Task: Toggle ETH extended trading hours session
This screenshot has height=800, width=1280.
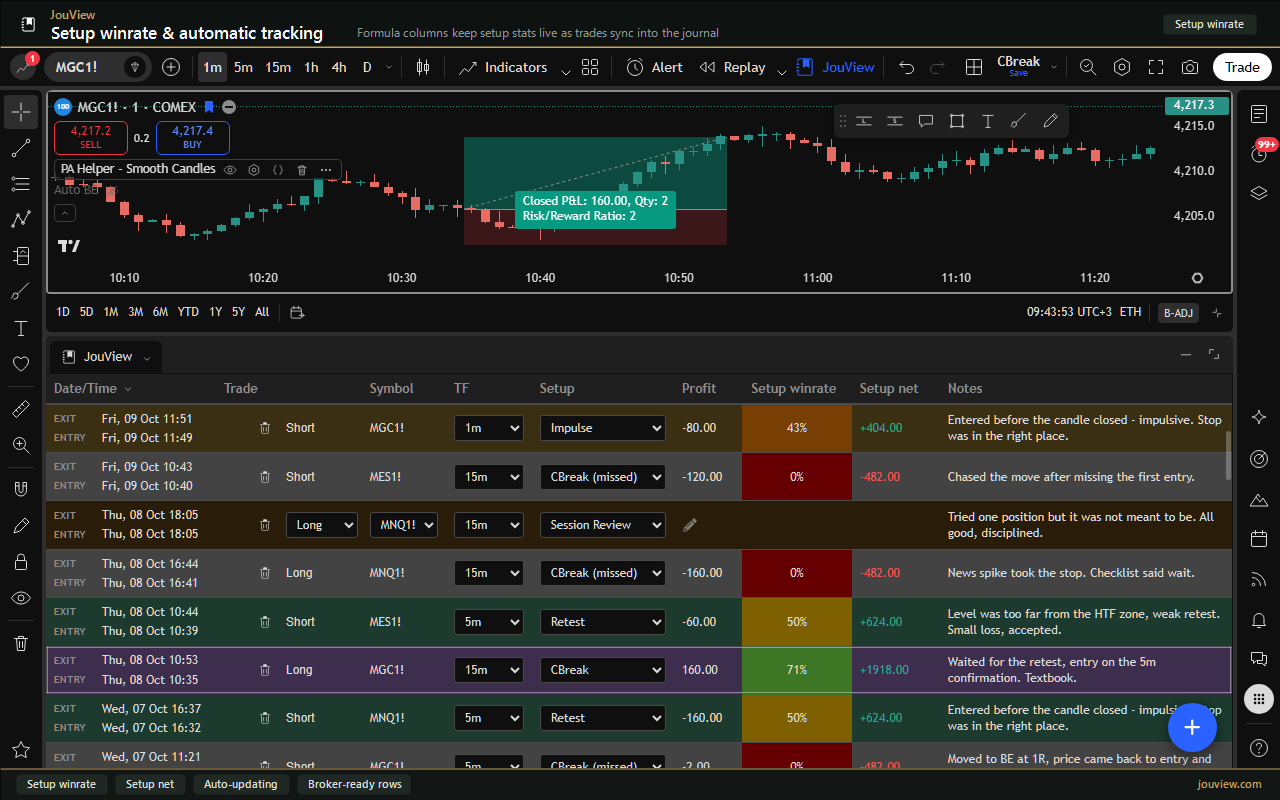Action: click(1130, 312)
